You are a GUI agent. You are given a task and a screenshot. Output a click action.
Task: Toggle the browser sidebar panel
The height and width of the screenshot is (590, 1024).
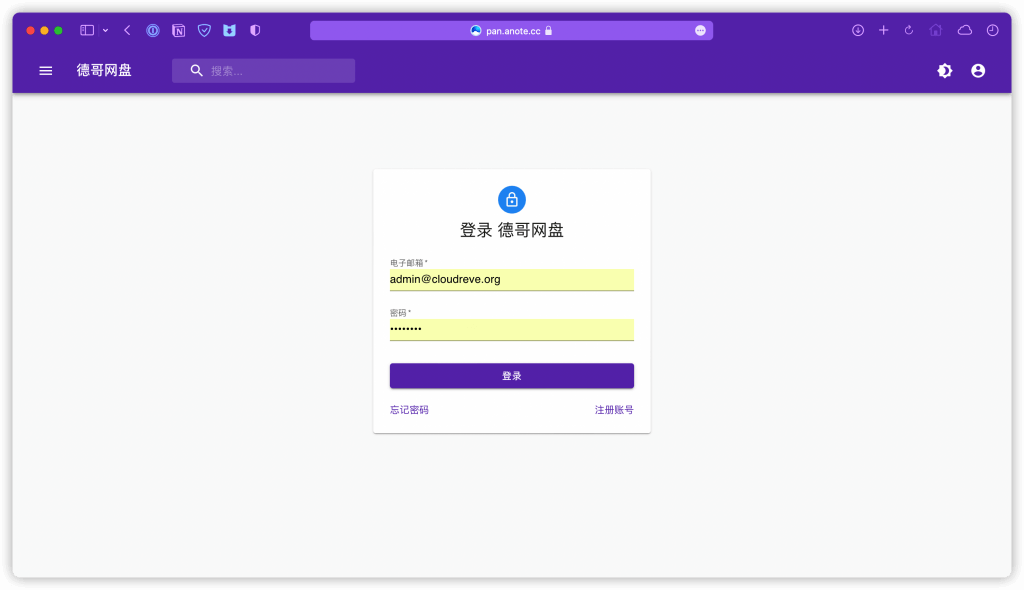point(87,30)
